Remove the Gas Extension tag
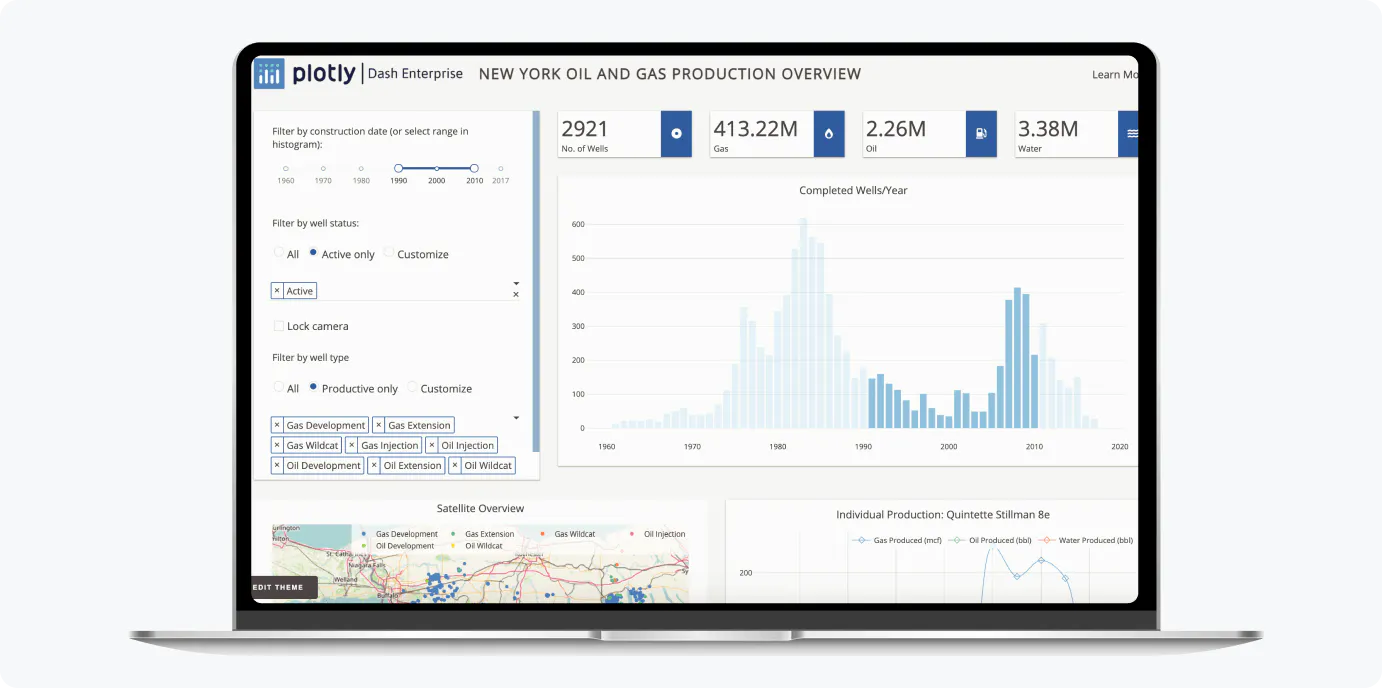This screenshot has width=1382, height=688. (379, 425)
